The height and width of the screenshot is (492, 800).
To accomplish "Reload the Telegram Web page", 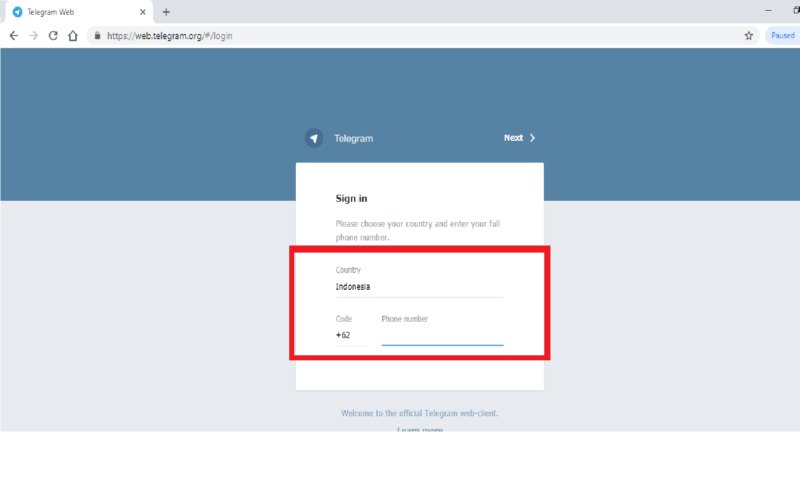I will pos(53,36).
